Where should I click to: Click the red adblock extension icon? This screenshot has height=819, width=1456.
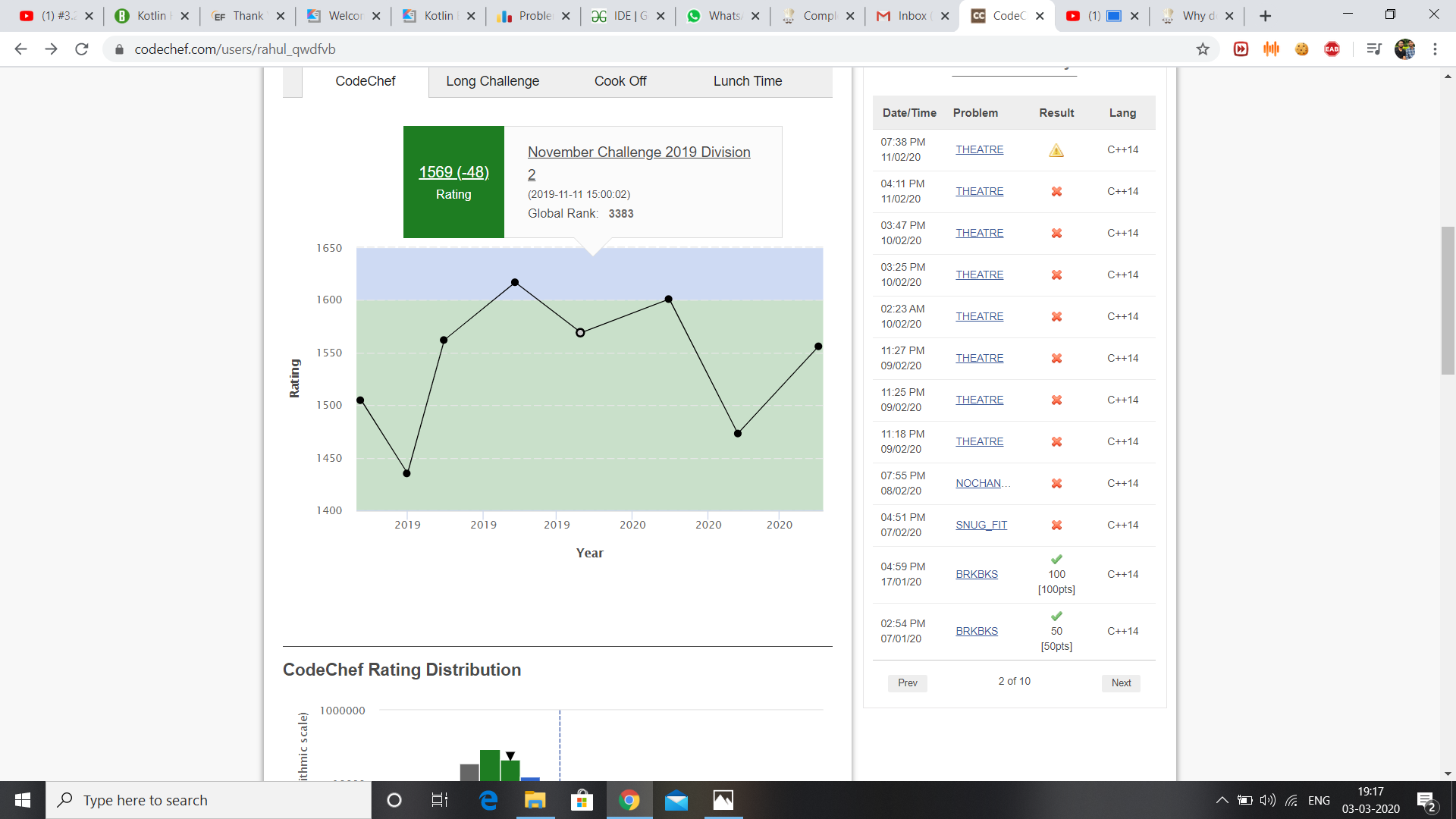(1332, 49)
